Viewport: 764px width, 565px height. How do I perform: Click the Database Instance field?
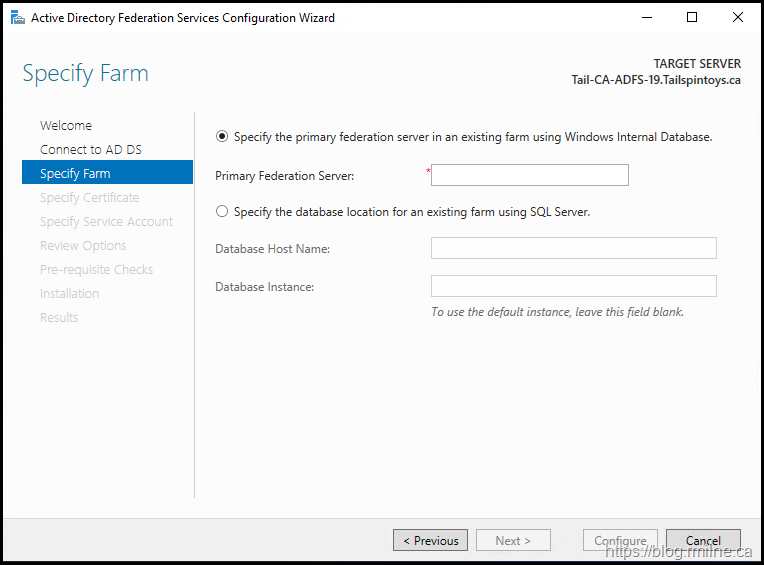(x=573, y=287)
